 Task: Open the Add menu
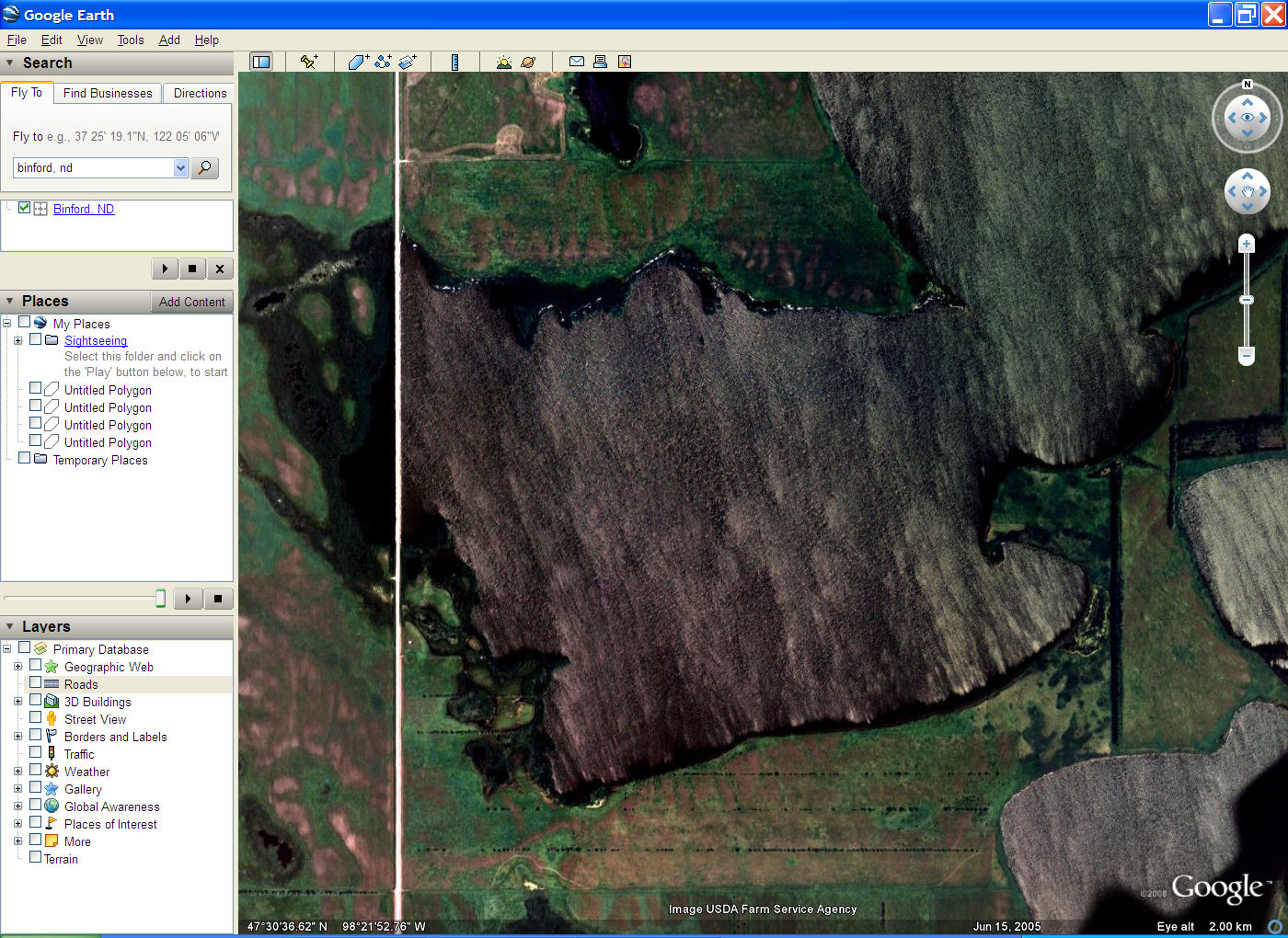click(169, 40)
